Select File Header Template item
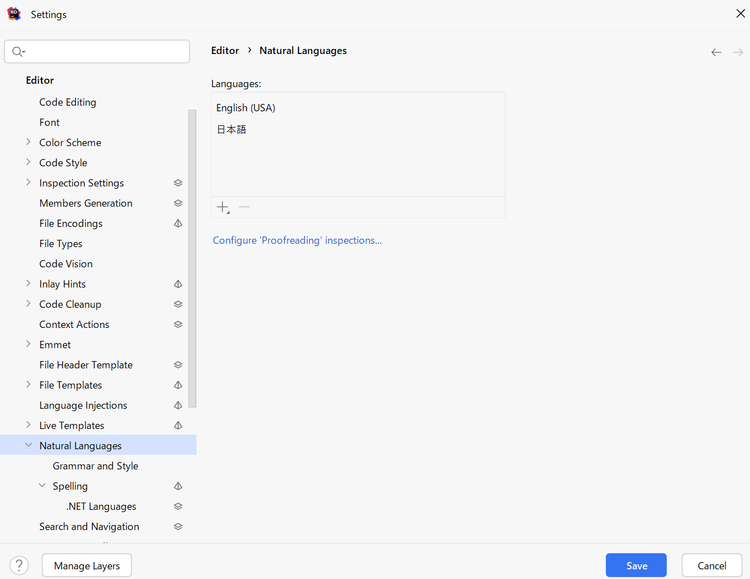 point(86,365)
